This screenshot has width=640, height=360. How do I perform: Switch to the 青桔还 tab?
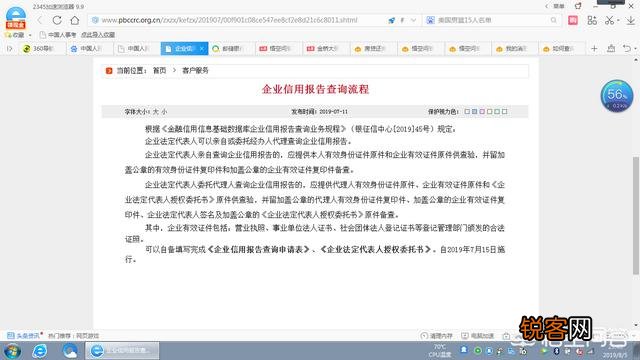(373, 49)
